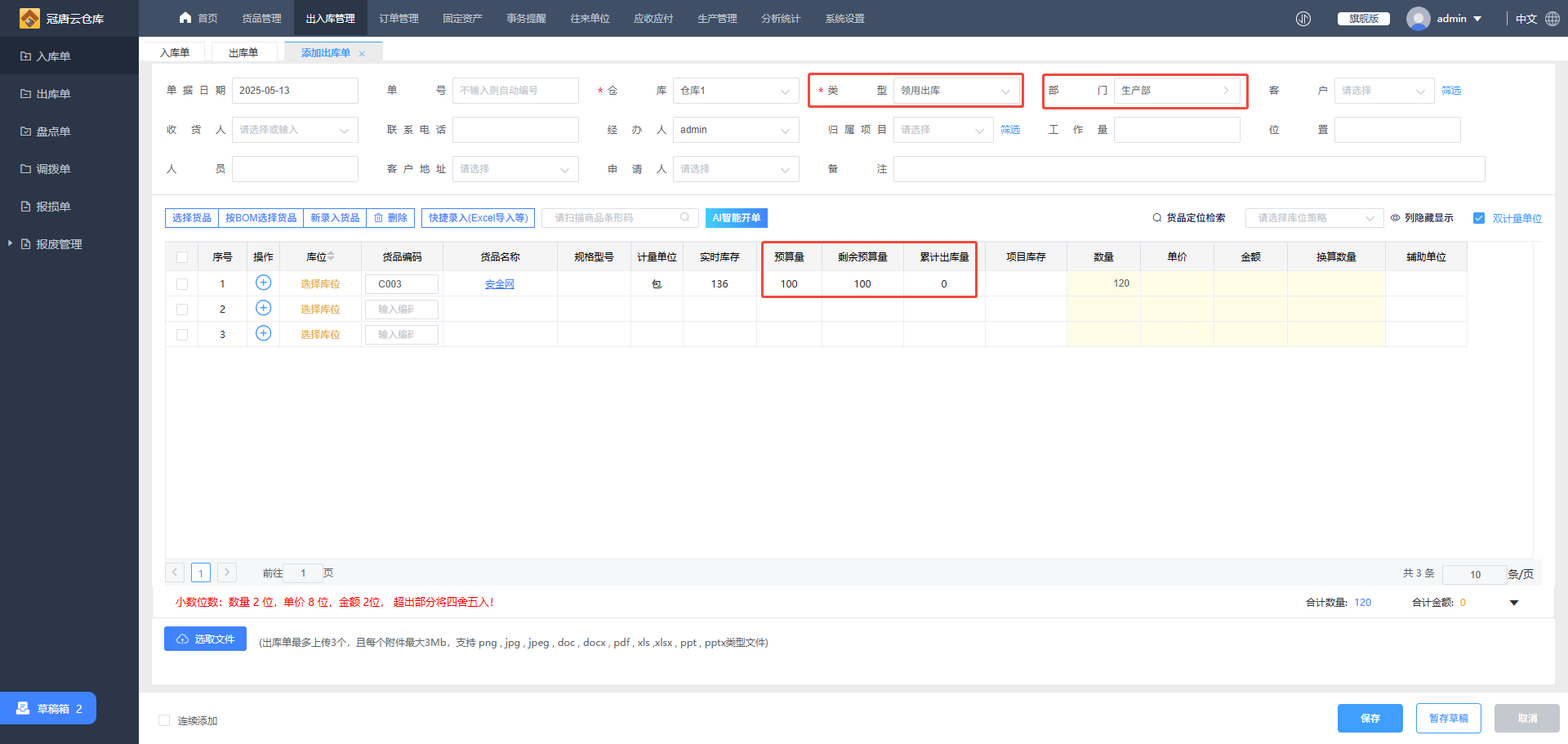The image size is (1568, 744).
Task: Open 调拨单 in the sidebar
Action: [x=53, y=169]
